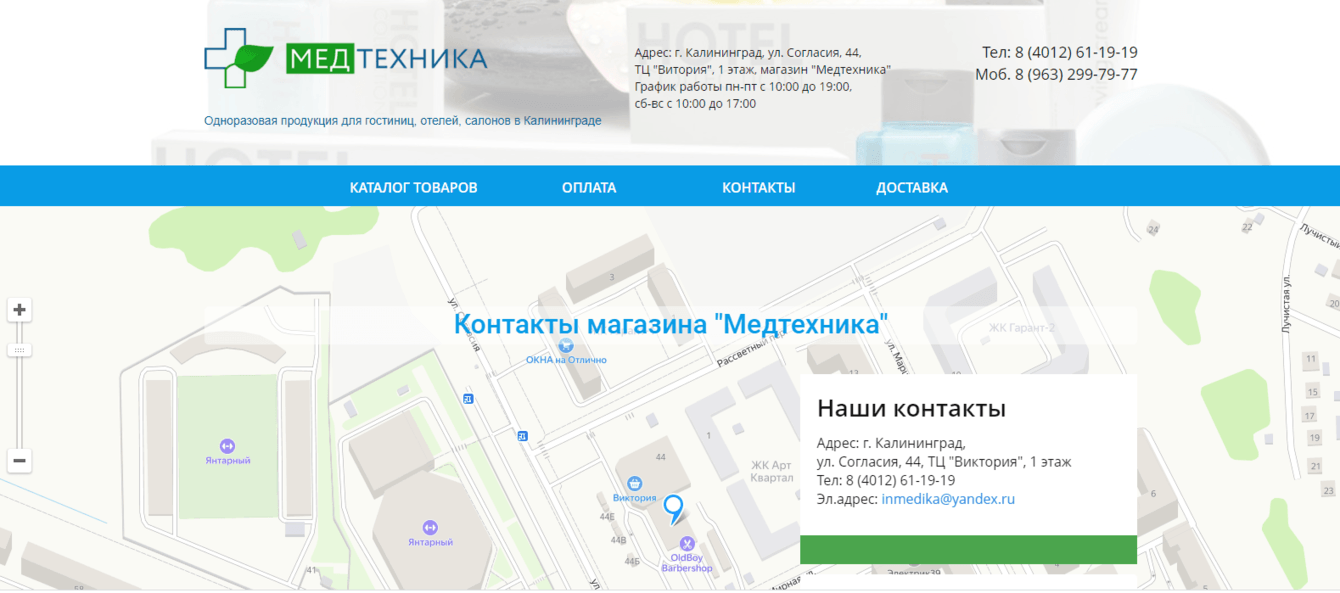
Task: Click the Медтехника logo
Action: (x=346, y=58)
